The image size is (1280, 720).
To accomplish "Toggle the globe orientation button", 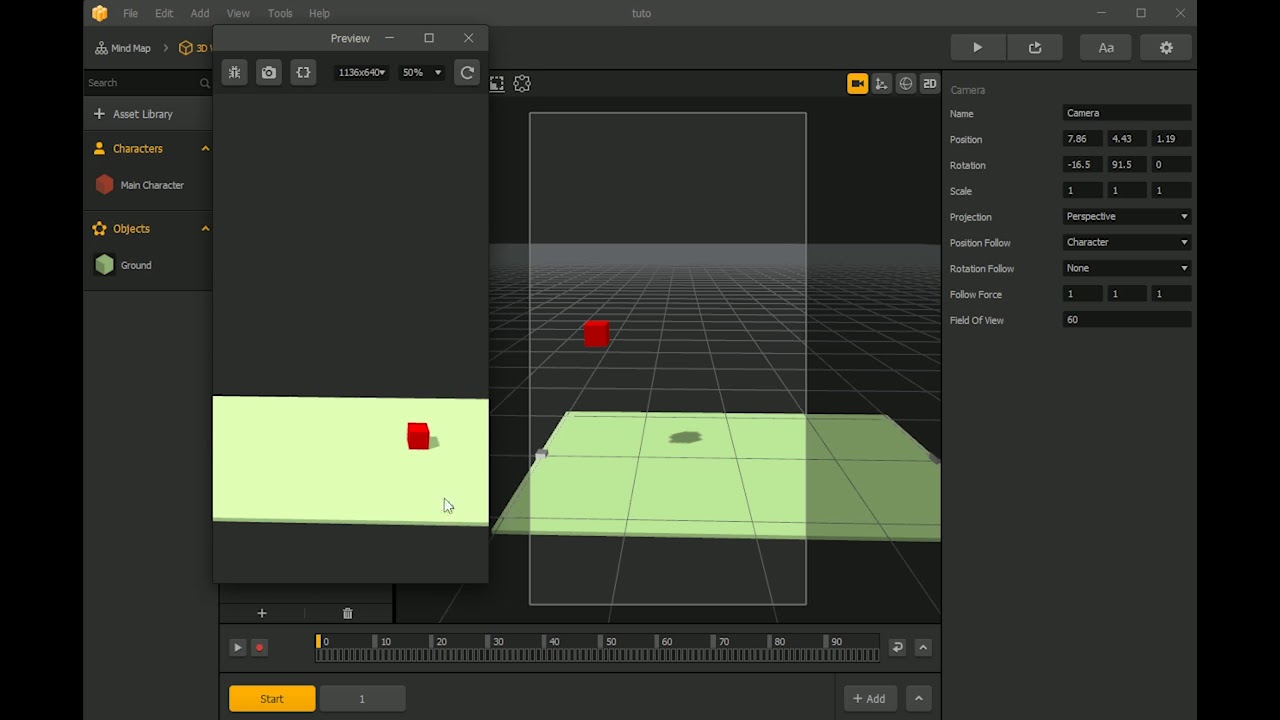I will tap(906, 84).
